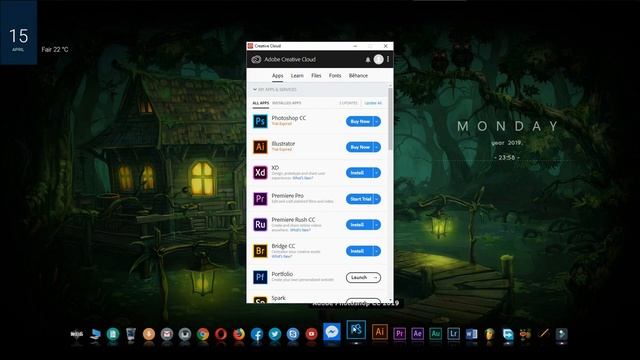The image size is (640, 360).
Task: Open Twitter icon in the dock
Action: pyautogui.click(x=275, y=334)
